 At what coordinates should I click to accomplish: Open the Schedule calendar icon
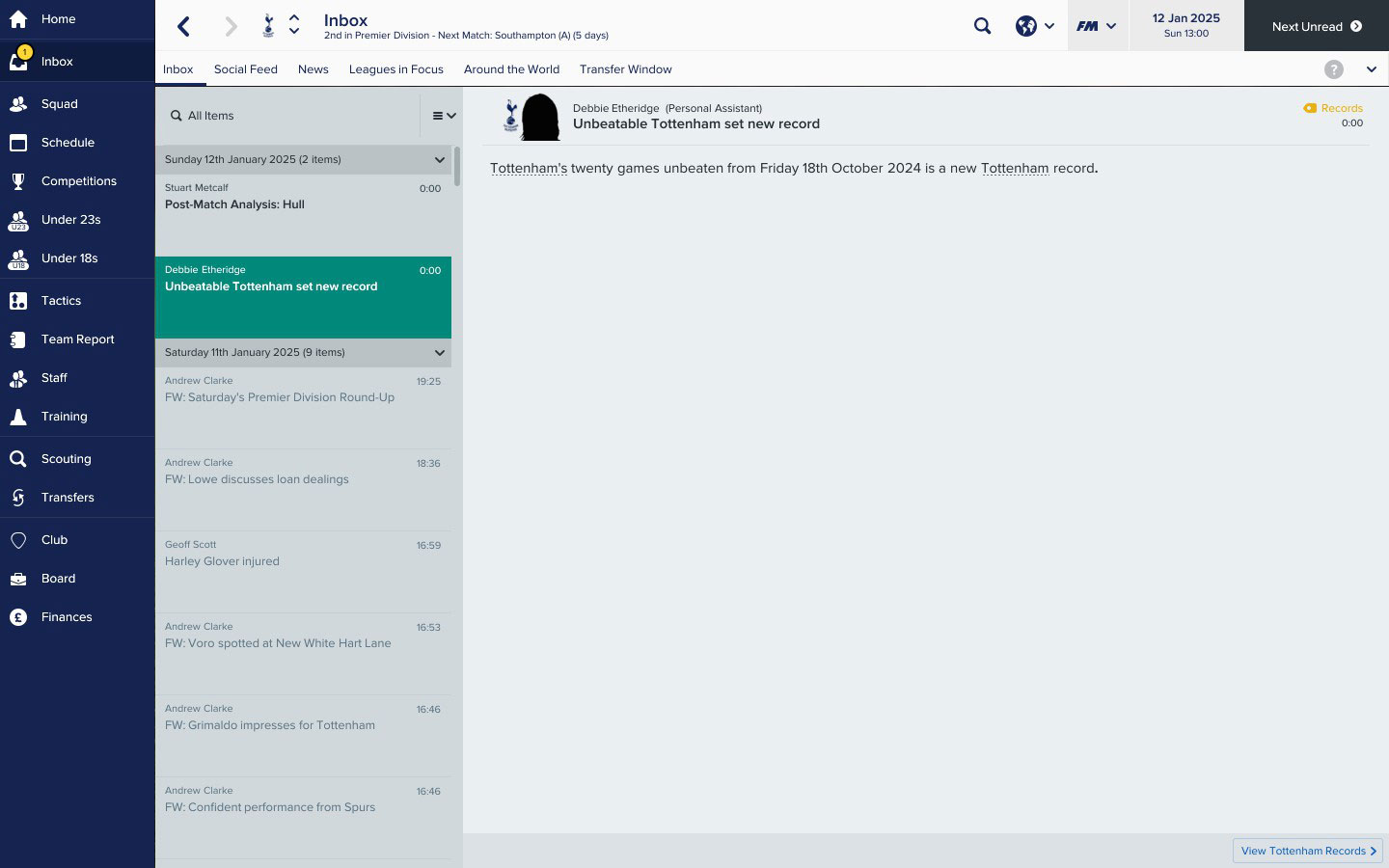coord(18,143)
